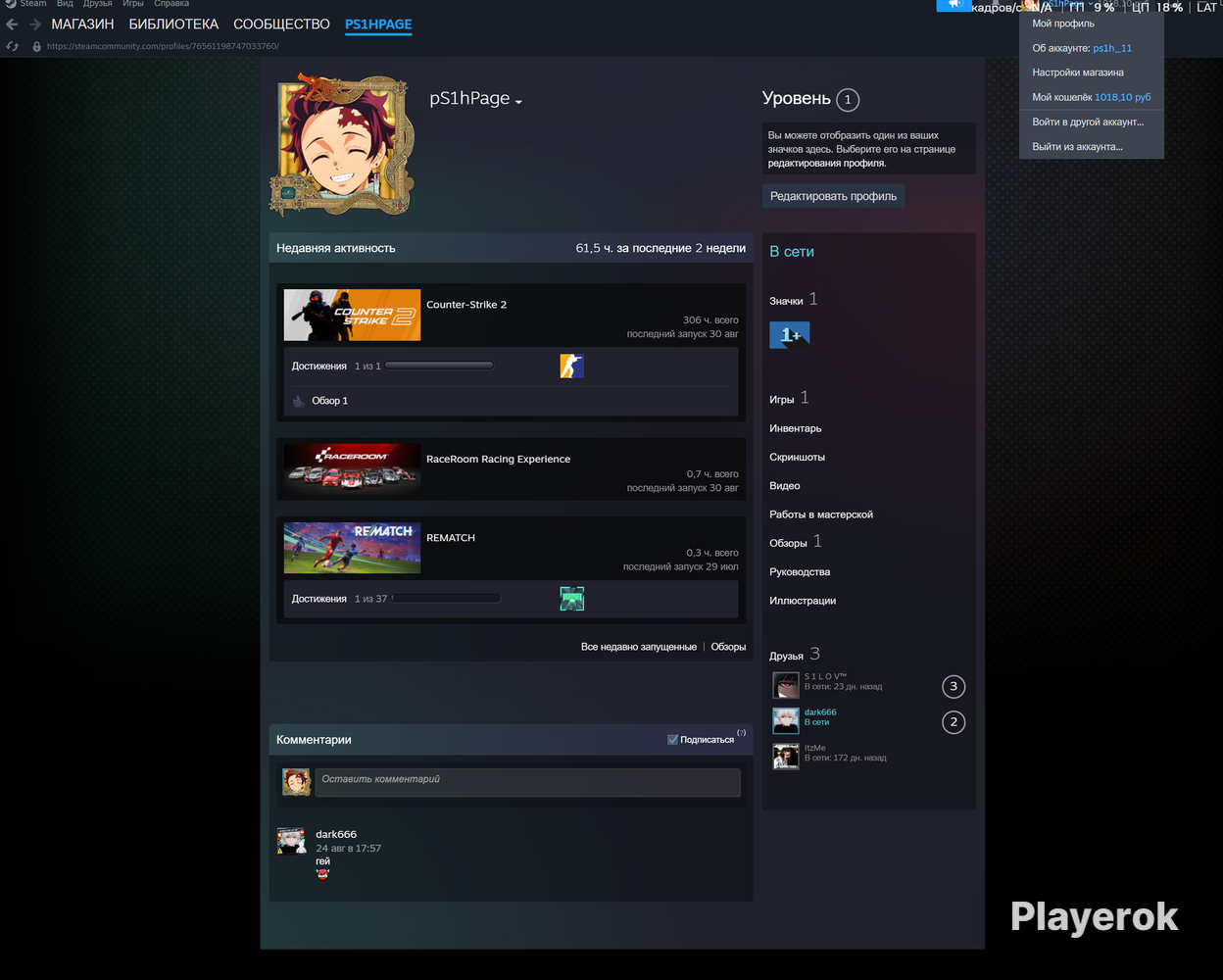This screenshot has width=1223, height=980.
Task: Open the Руководства link
Action: pyautogui.click(x=800, y=572)
